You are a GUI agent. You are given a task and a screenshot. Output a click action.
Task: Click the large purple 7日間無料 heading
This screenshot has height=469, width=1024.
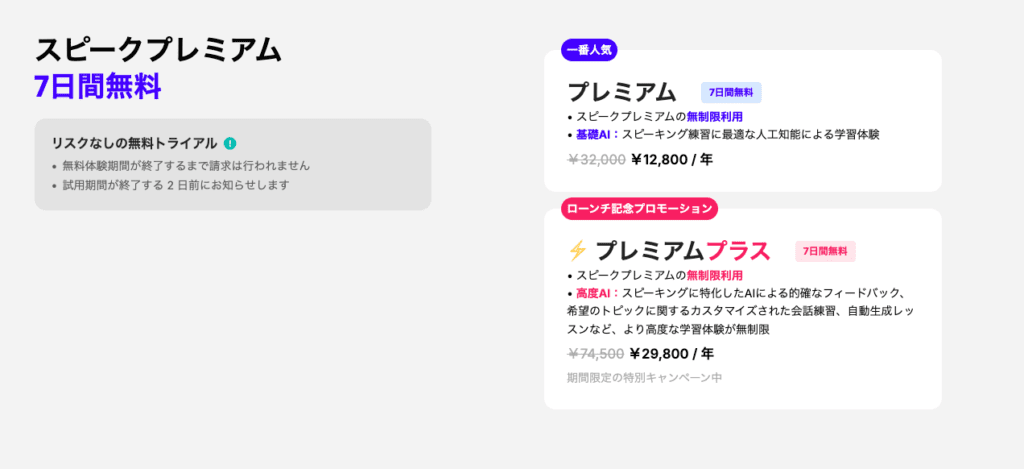click(x=98, y=87)
